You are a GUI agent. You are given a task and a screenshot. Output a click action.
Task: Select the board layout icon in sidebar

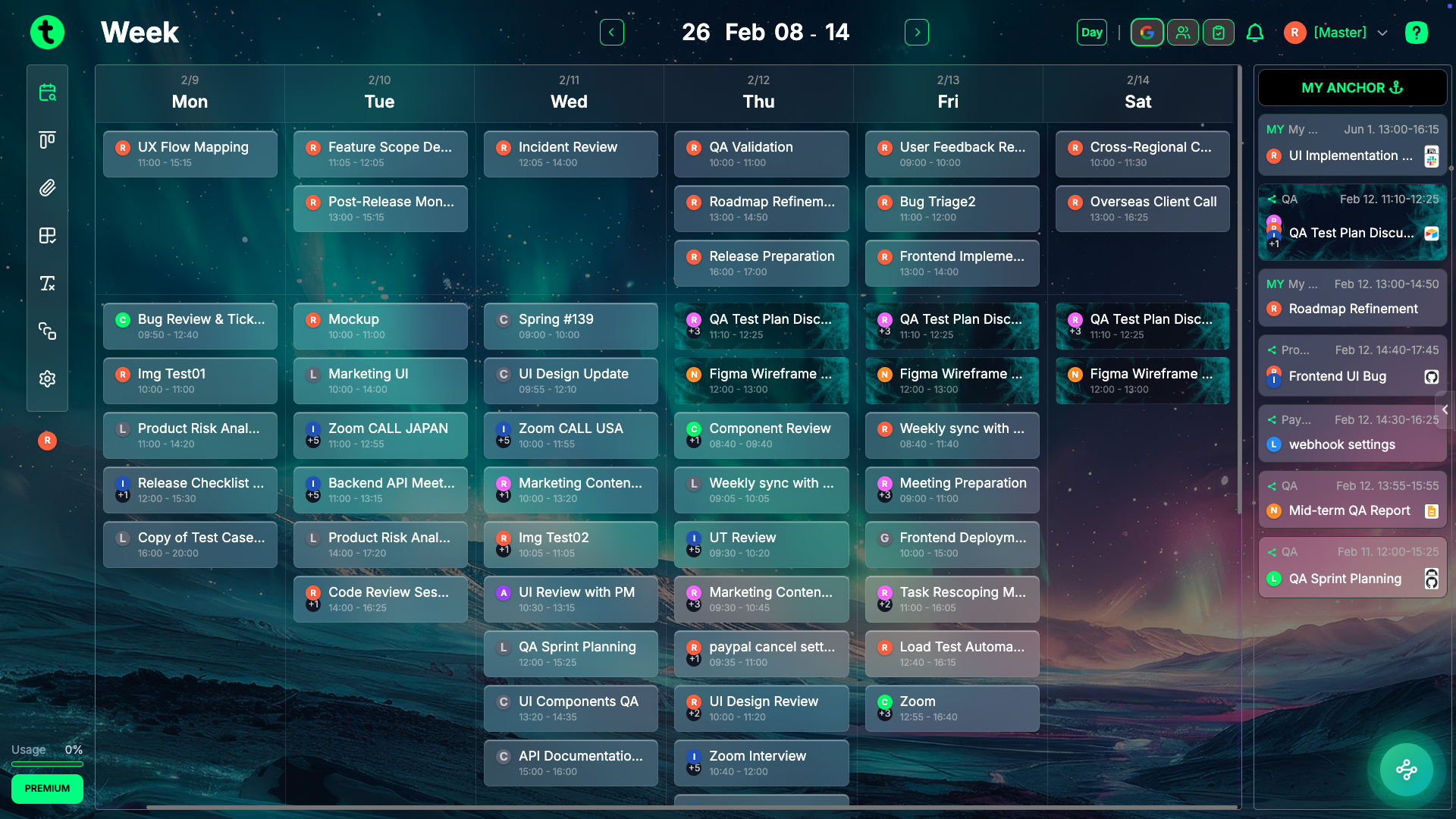pyautogui.click(x=47, y=140)
